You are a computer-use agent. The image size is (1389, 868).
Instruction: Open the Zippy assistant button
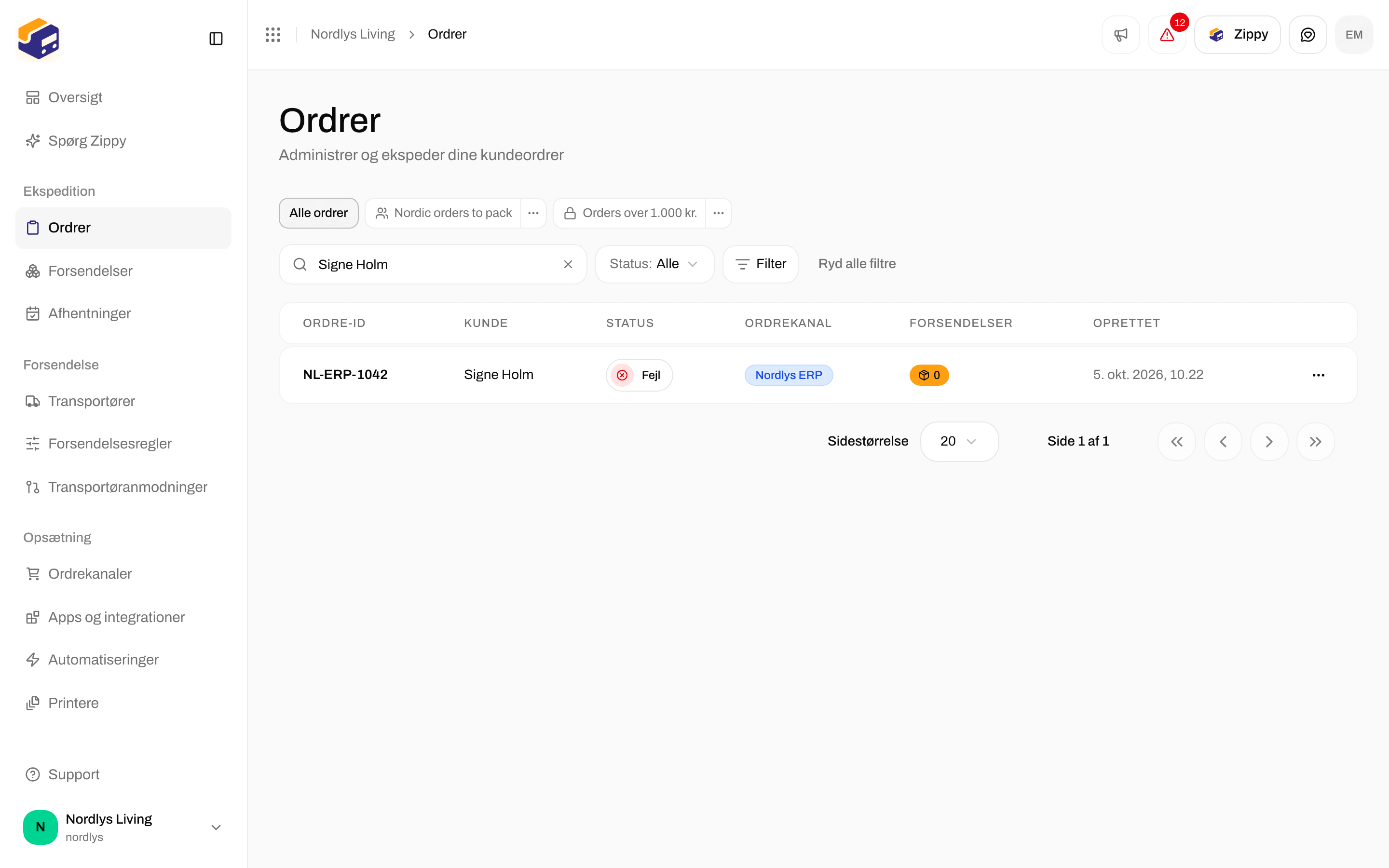click(1238, 34)
